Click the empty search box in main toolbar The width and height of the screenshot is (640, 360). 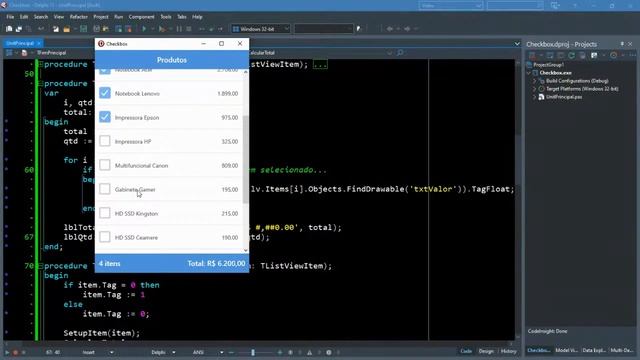click(x=324, y=29)
